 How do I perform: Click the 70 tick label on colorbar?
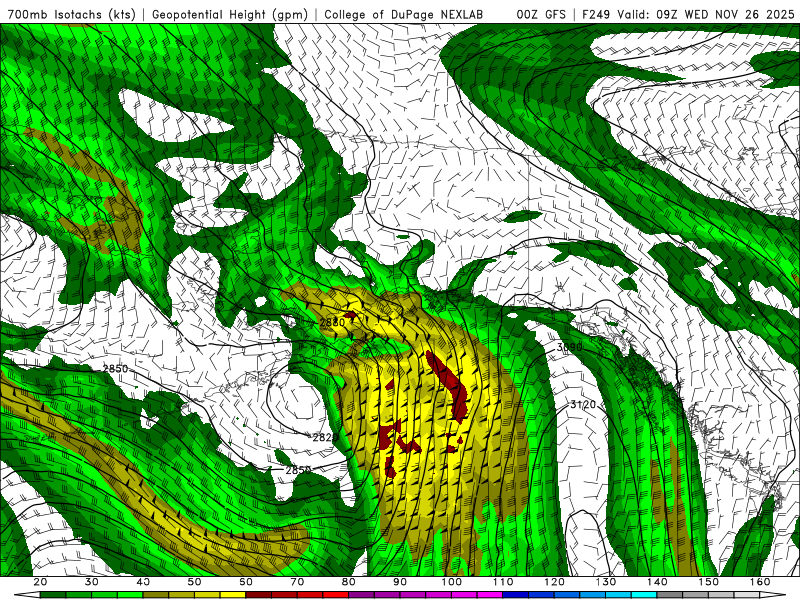[297, 582]
